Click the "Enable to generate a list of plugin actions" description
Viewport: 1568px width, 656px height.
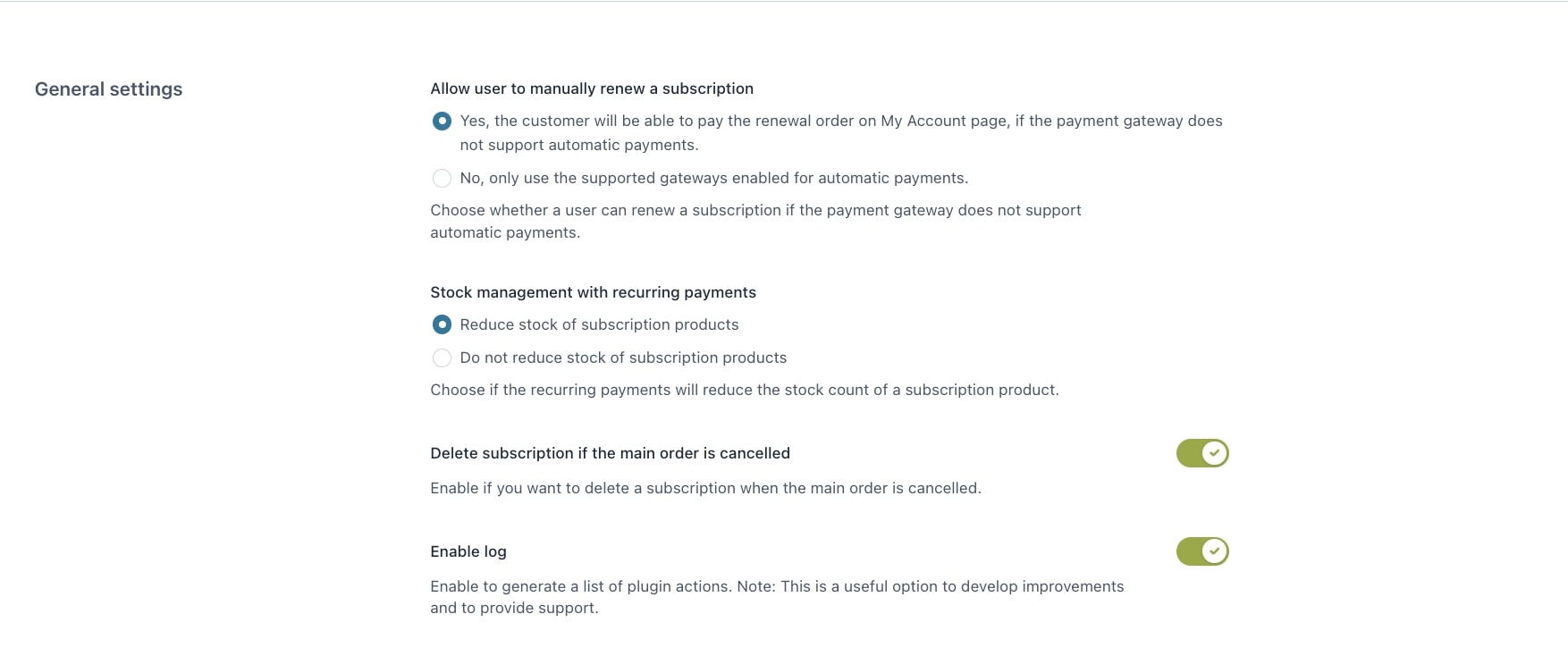[776, 586]
